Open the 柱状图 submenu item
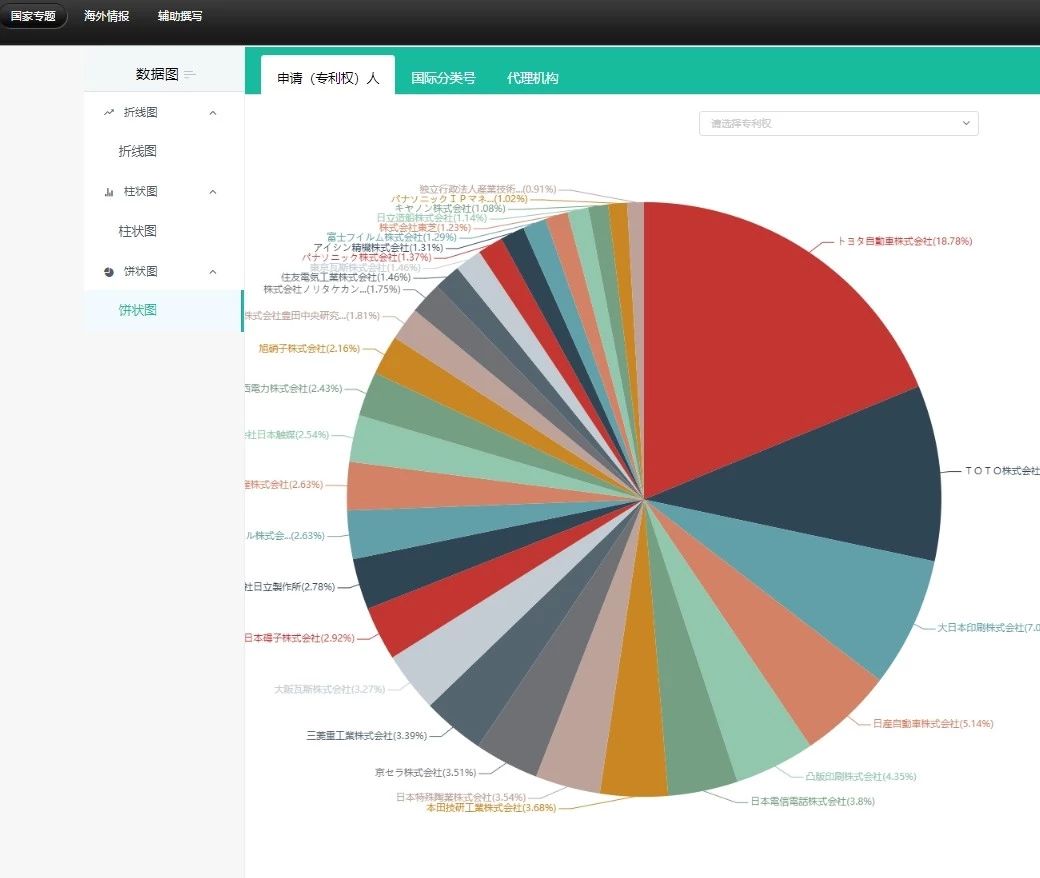This screenshot has width=1040, height=878. coord(137,231)
